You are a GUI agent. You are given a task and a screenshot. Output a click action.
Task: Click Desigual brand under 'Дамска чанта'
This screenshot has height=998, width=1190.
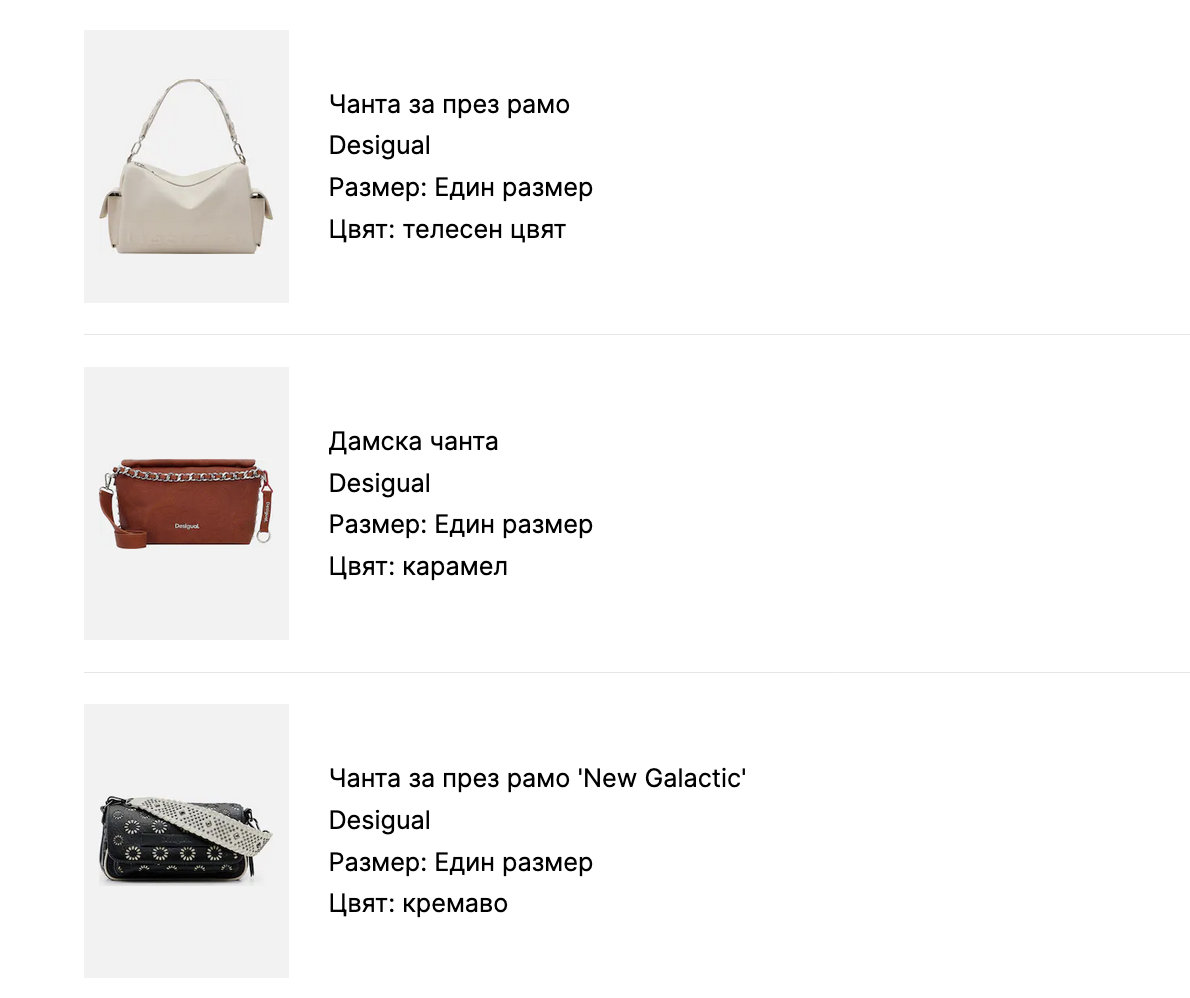(x=380, y=483)
